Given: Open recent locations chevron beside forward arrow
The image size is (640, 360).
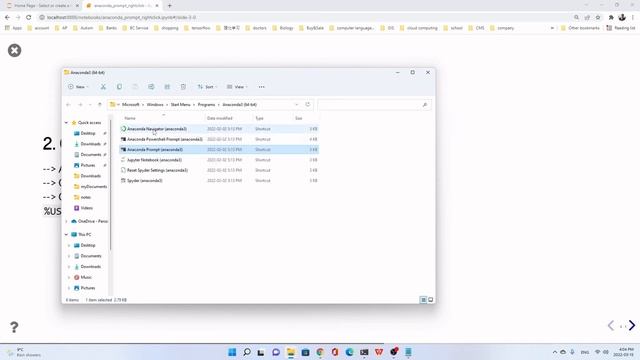Looking at the screenshot, I should click(x=90, y=105).
